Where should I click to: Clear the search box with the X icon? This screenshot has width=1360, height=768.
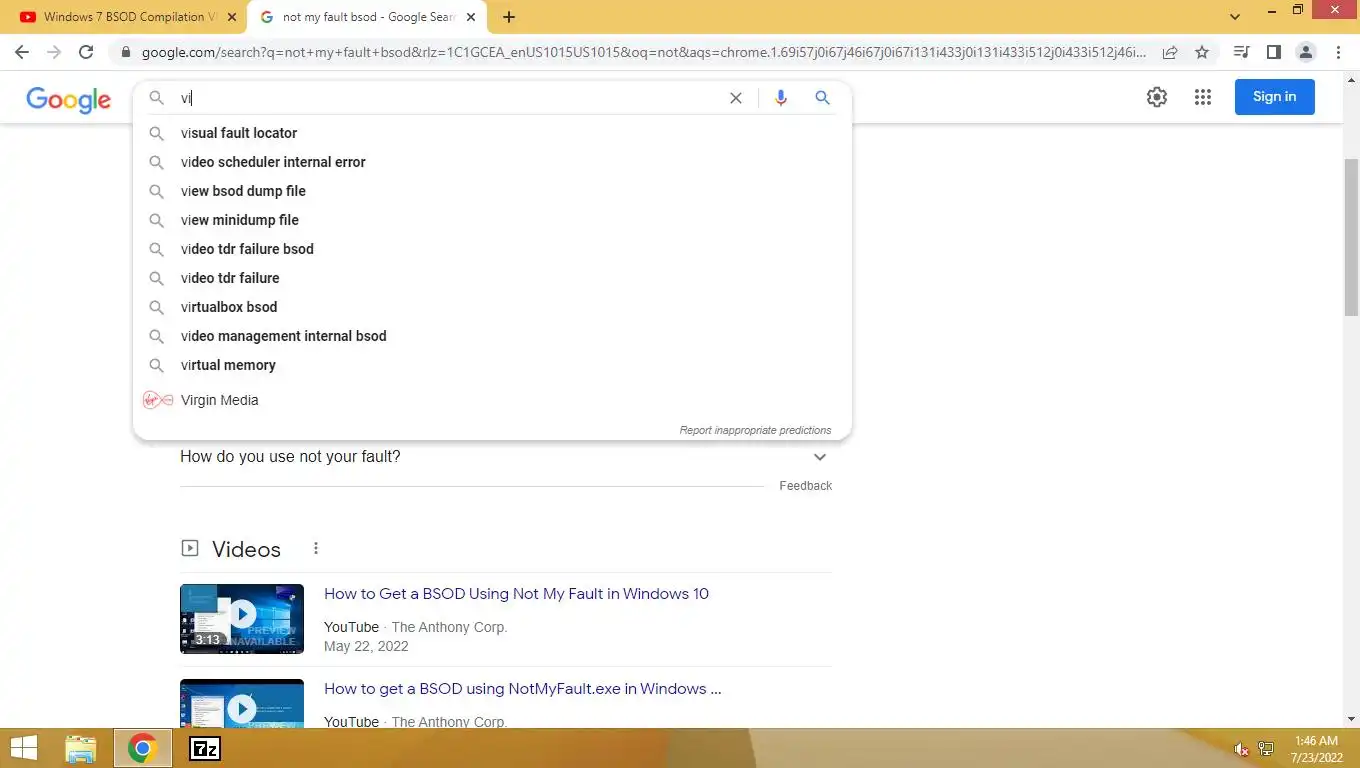[736, 98]
